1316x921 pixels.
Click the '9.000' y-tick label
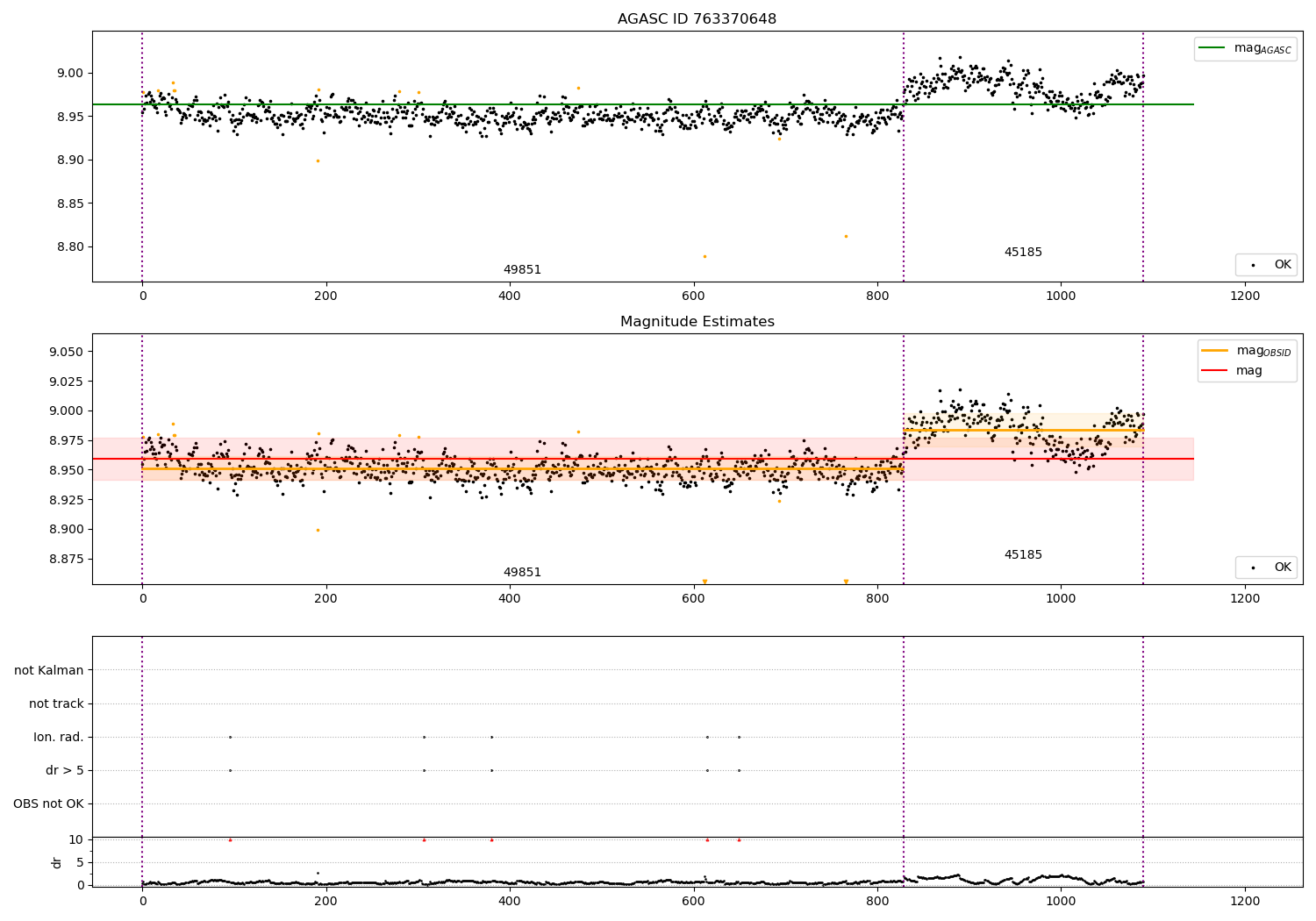point(67,411)
